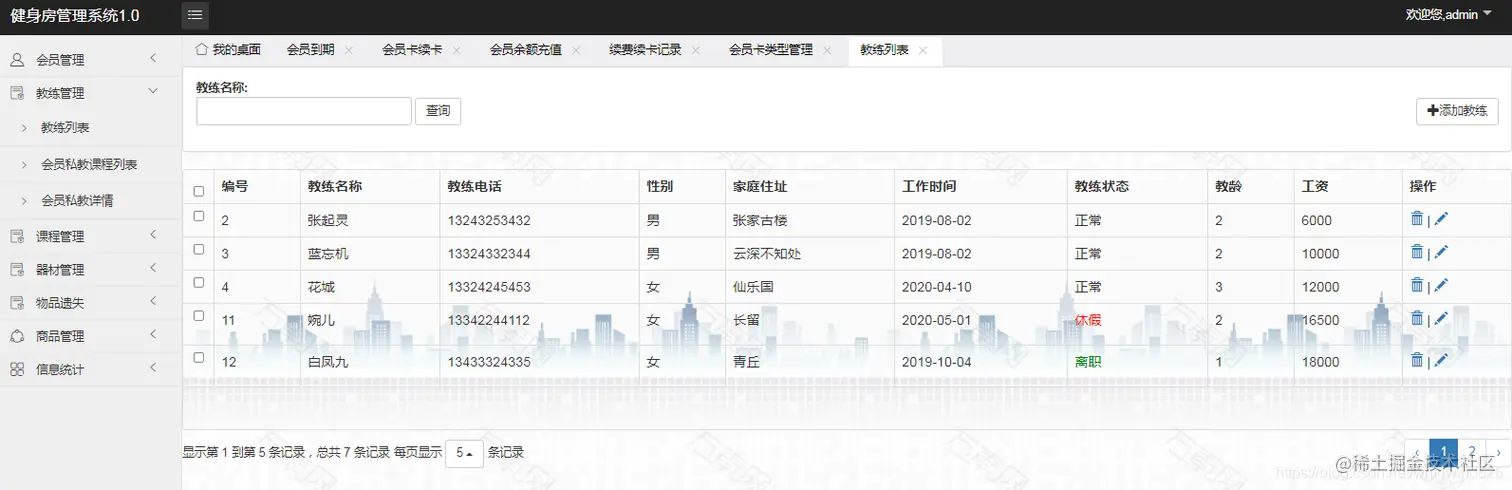The image size is (1512, 490).
Task: Check the row checkbox for 婉儿
Action: tap(198, 315)
